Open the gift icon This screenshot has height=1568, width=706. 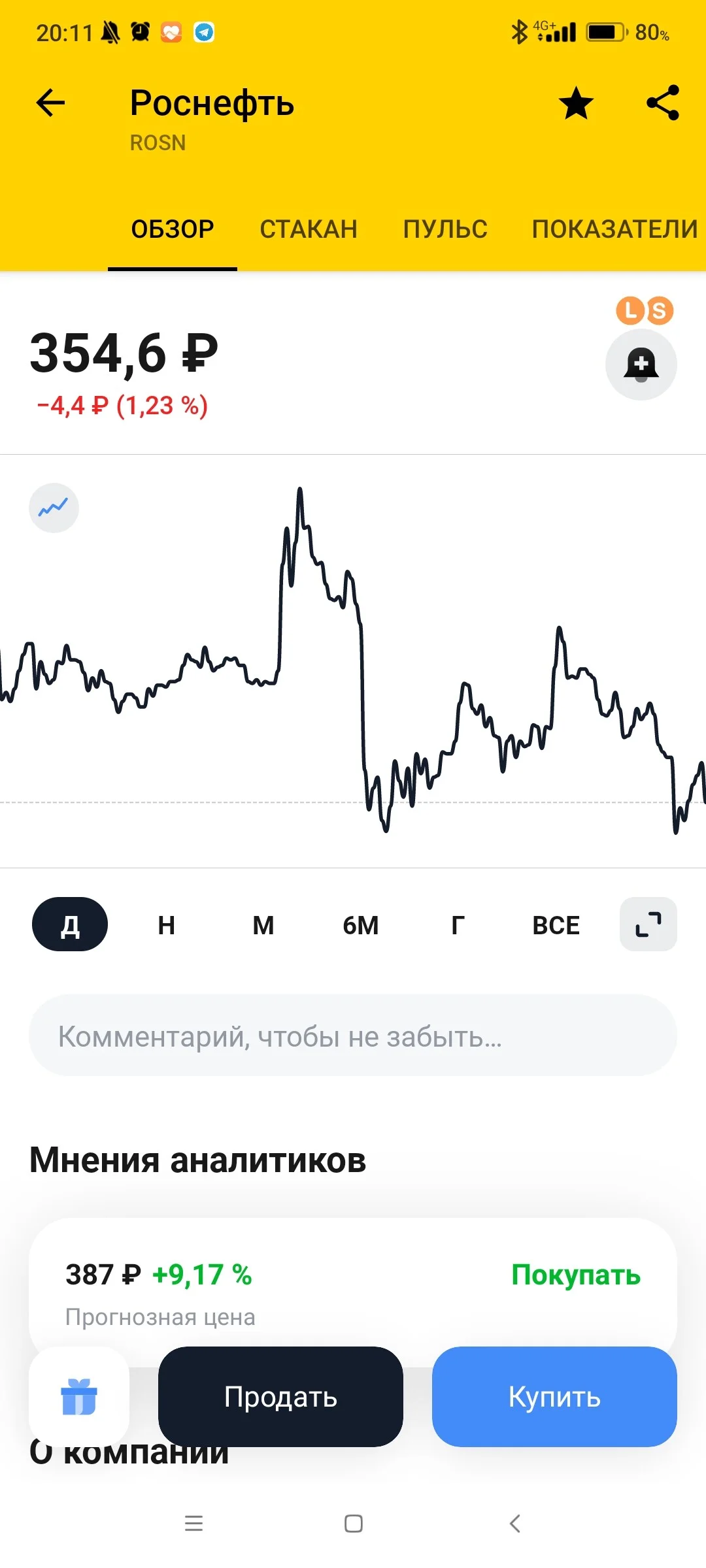tap(79, 1396)
